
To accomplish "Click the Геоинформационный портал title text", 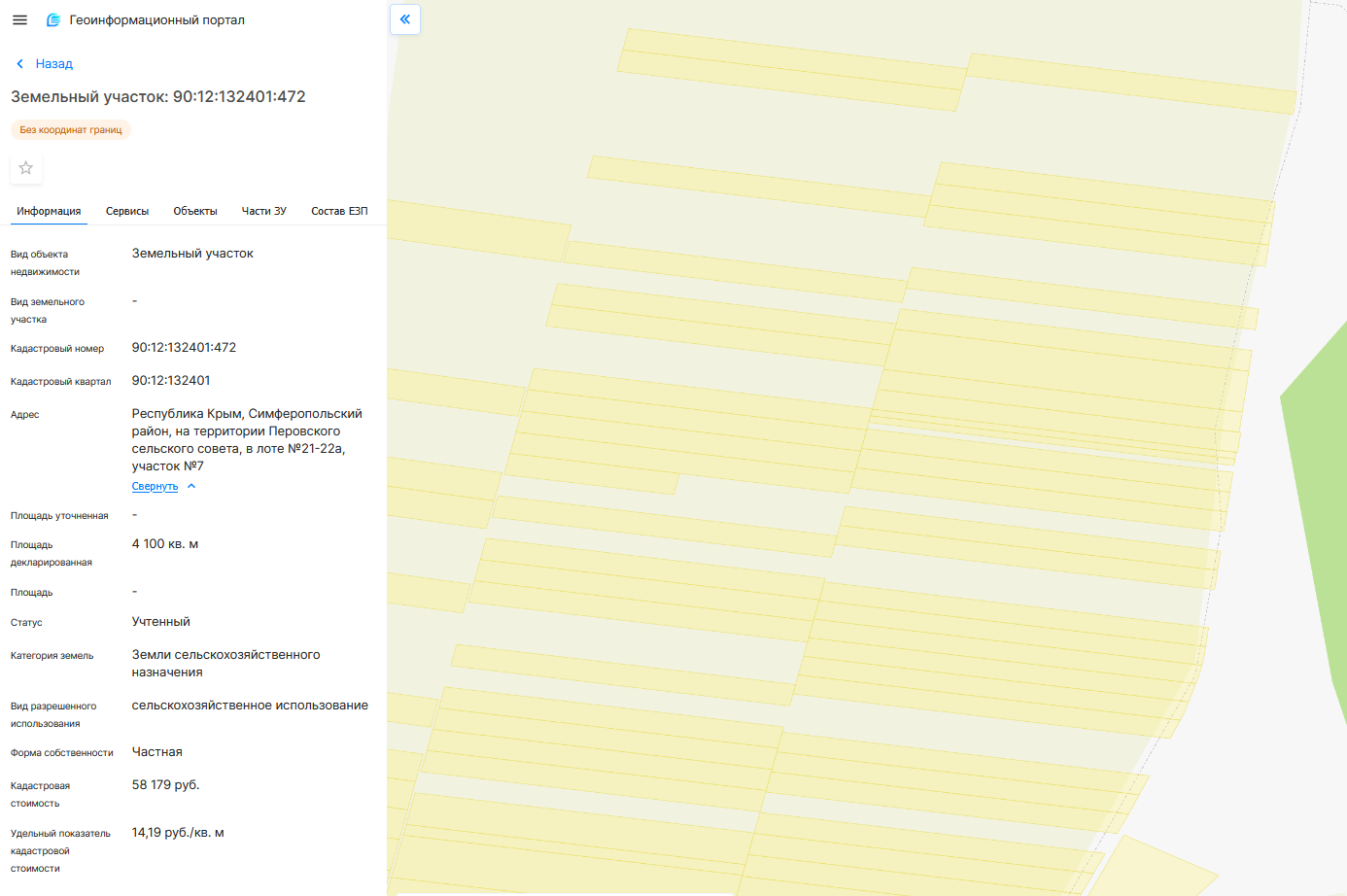I will (x=156, y=19).
